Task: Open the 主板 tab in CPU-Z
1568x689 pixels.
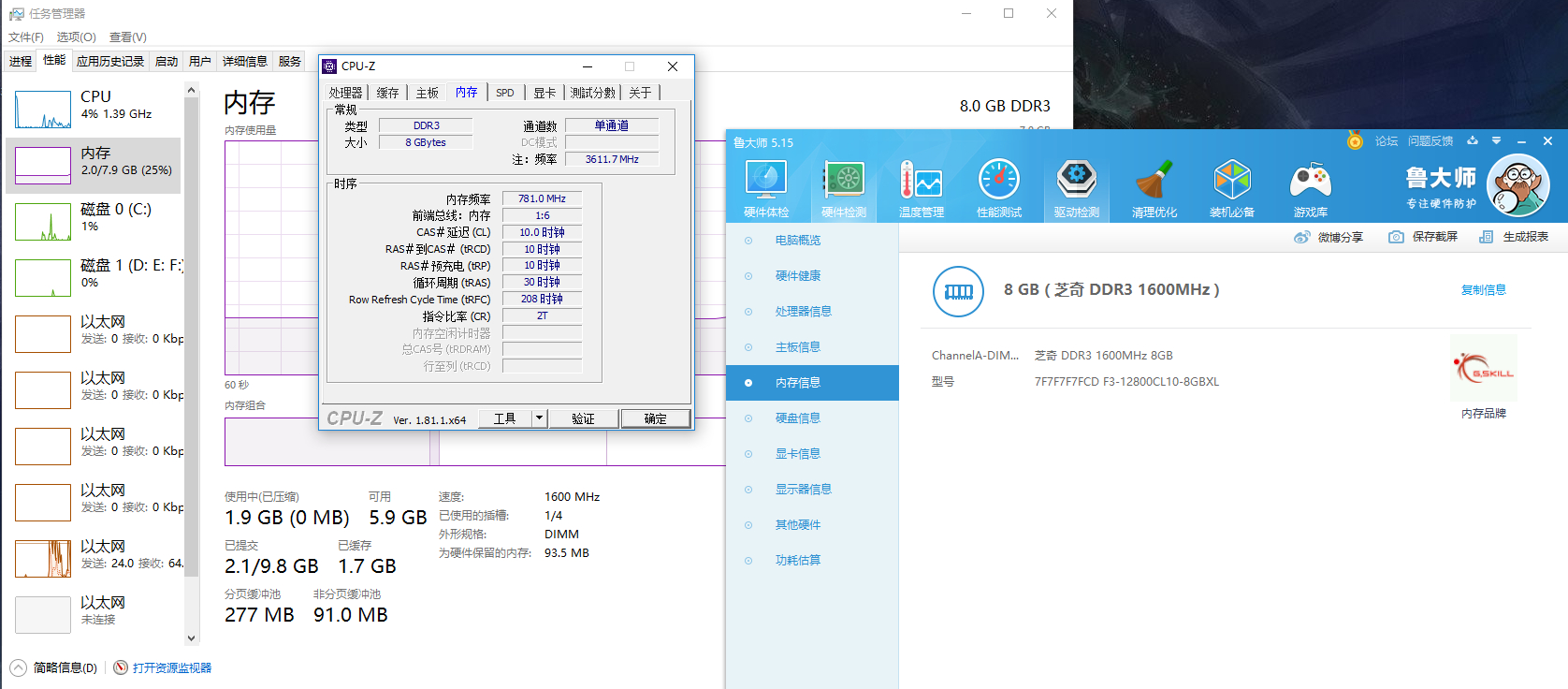Action: (428, 93)
